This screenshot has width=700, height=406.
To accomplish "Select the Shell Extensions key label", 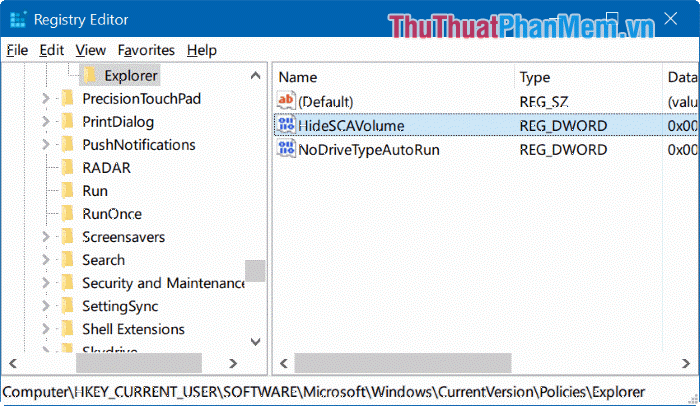I will [x=133, y=329].
